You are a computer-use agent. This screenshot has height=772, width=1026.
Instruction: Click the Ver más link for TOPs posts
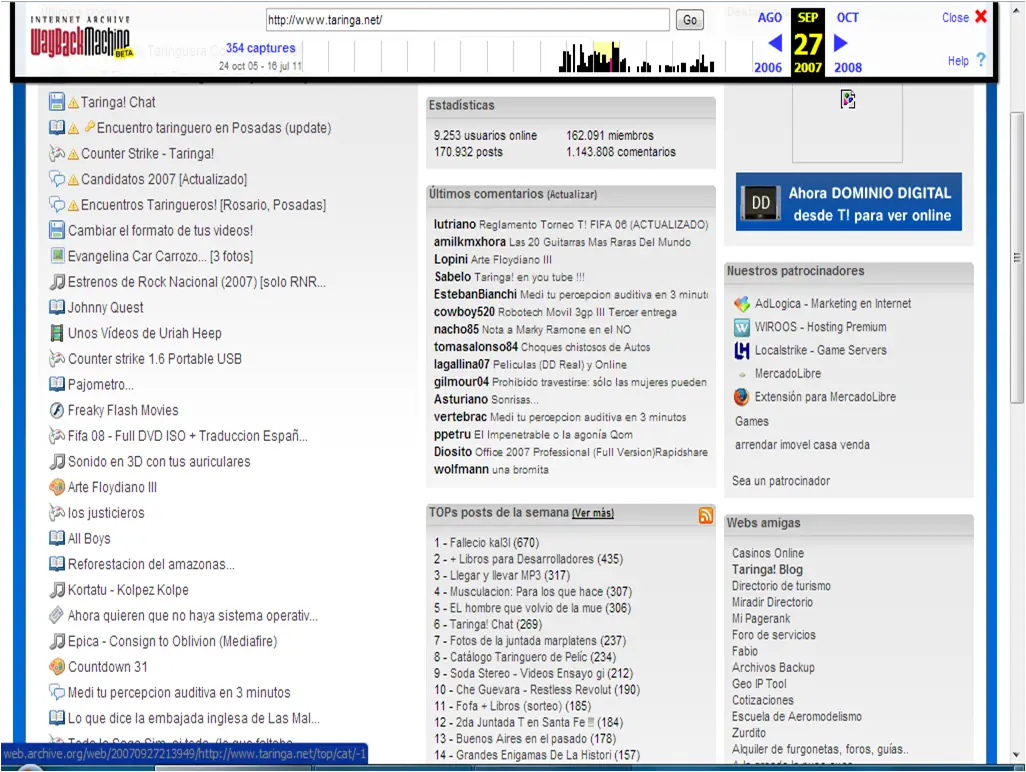pos(593,513)
